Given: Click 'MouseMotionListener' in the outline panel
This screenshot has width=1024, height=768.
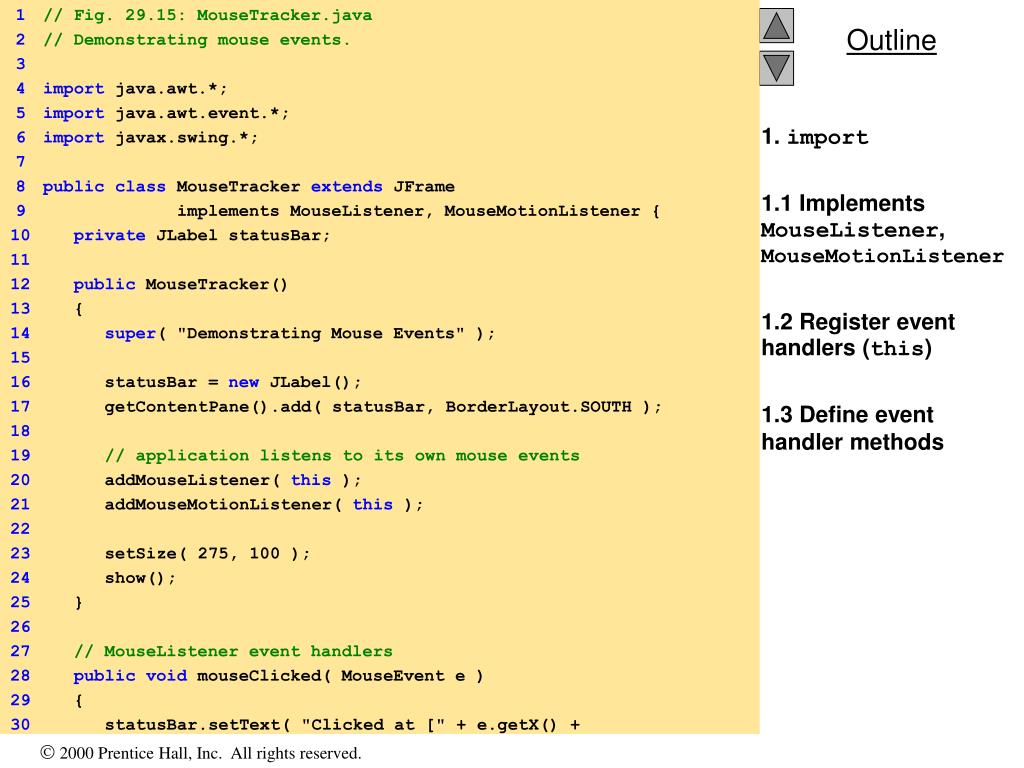Looking at the screenshot, I should (882, 256).
